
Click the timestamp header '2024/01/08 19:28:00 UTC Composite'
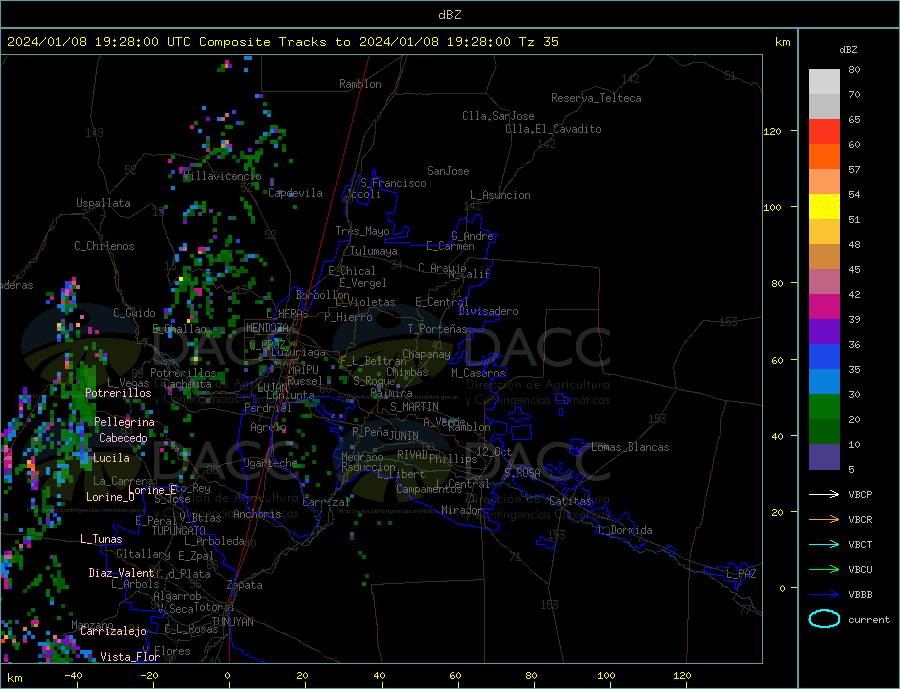[x=139, y=42]
